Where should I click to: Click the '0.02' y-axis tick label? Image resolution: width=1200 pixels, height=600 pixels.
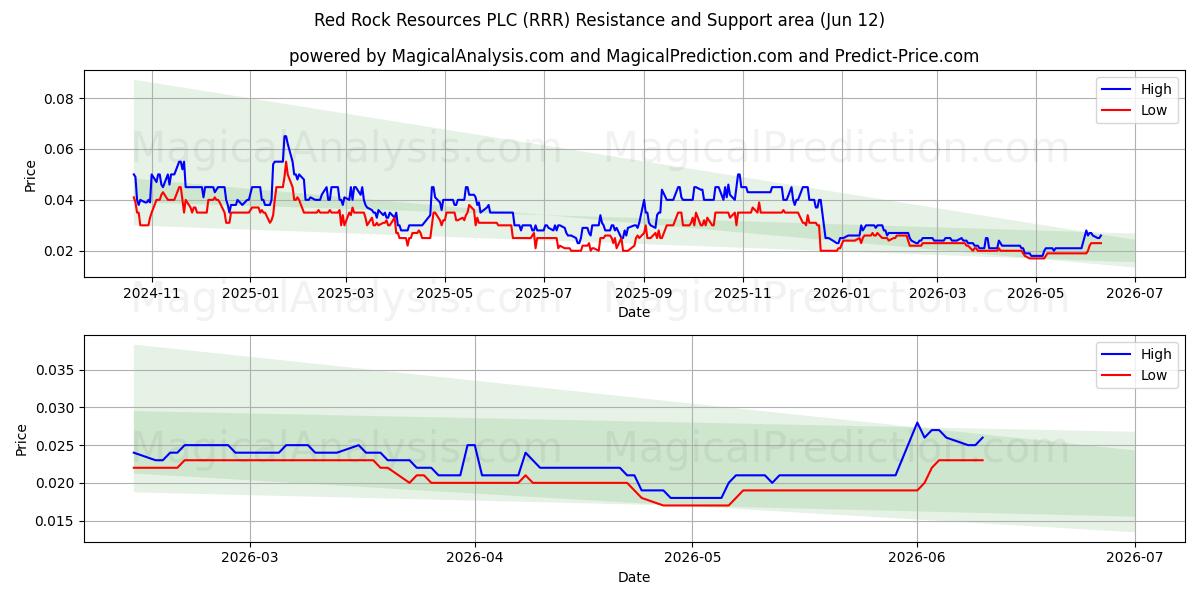click(61, 252)
